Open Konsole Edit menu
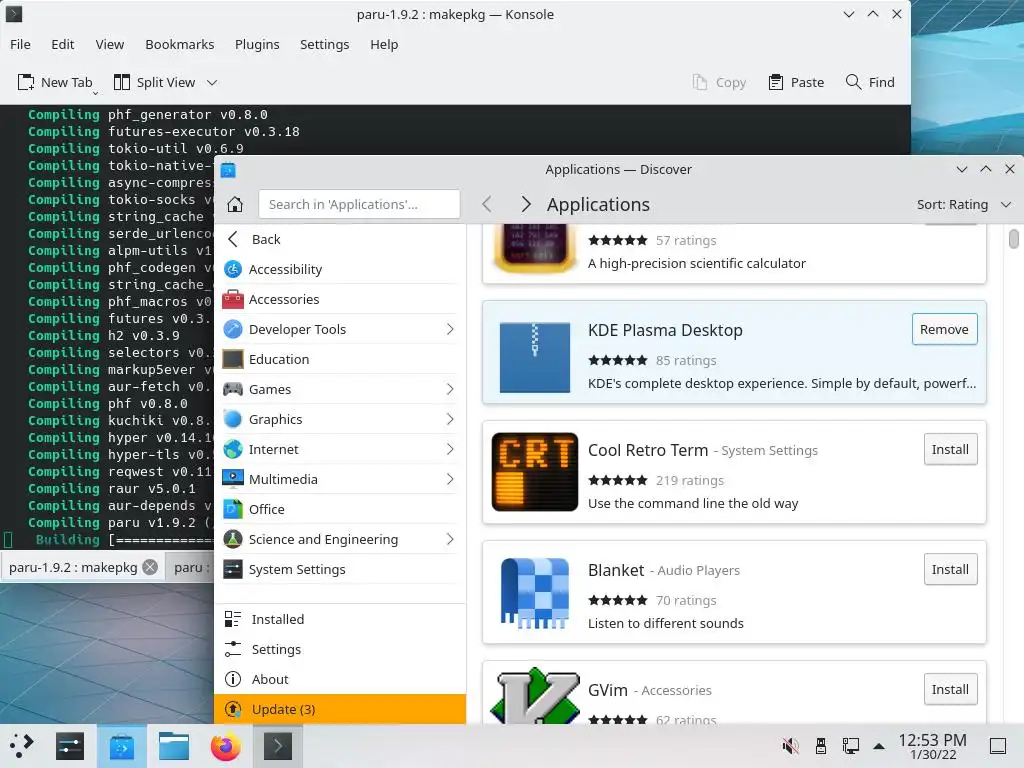Screen dimensions: 1024x768 point(63,44)
